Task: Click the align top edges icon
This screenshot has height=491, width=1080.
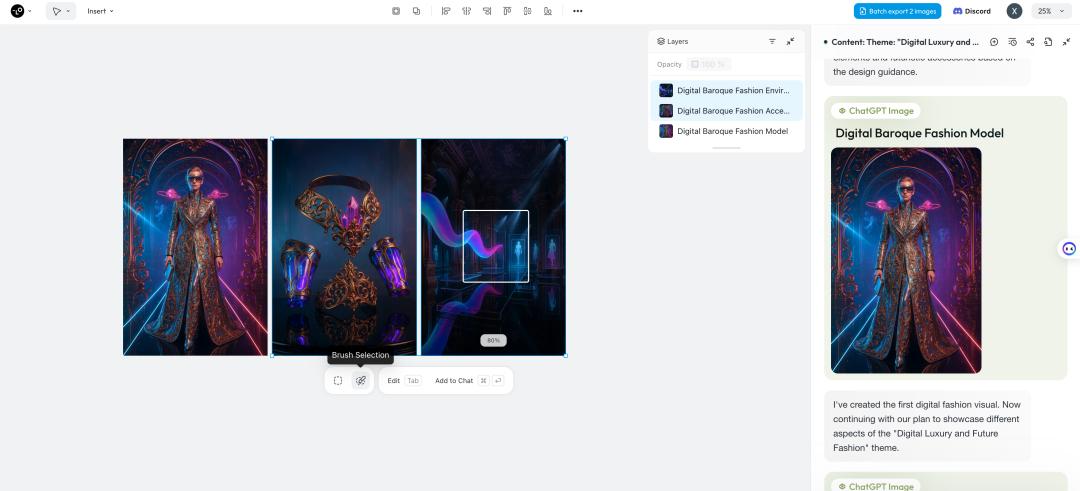Action: pyautogui.click(x=507, y=11)
